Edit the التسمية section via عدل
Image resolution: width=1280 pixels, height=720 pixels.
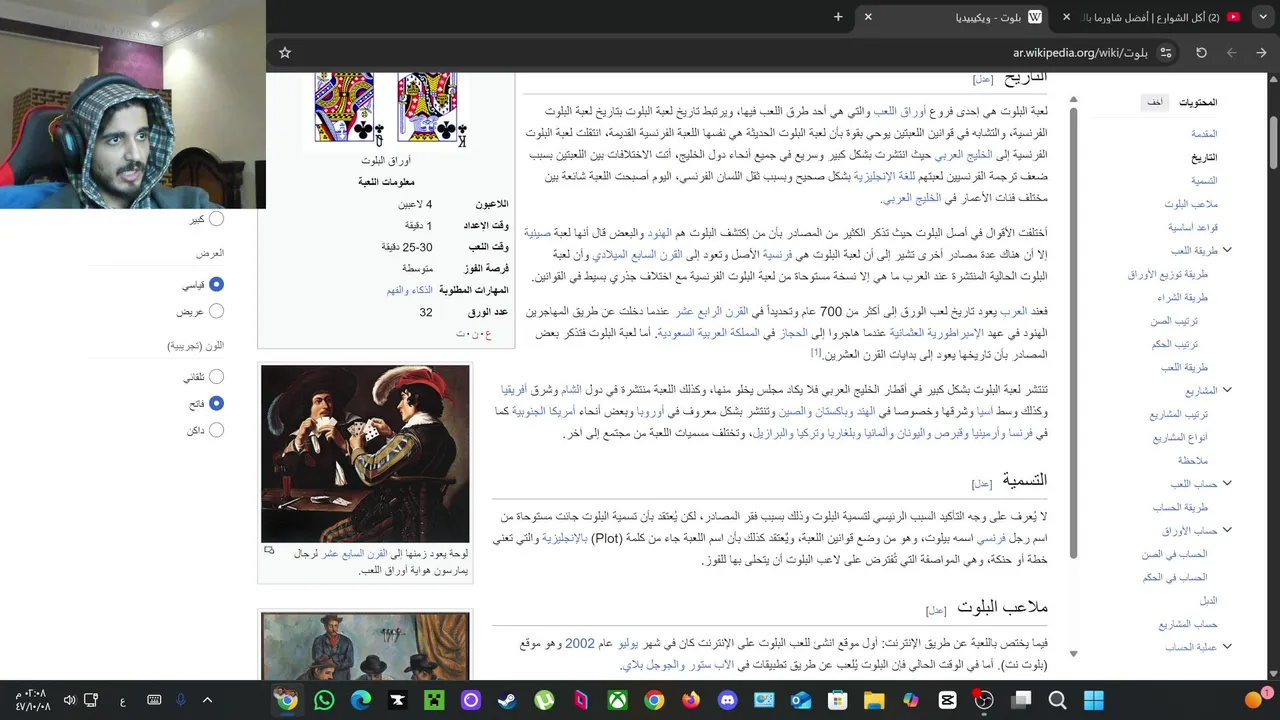983,484
